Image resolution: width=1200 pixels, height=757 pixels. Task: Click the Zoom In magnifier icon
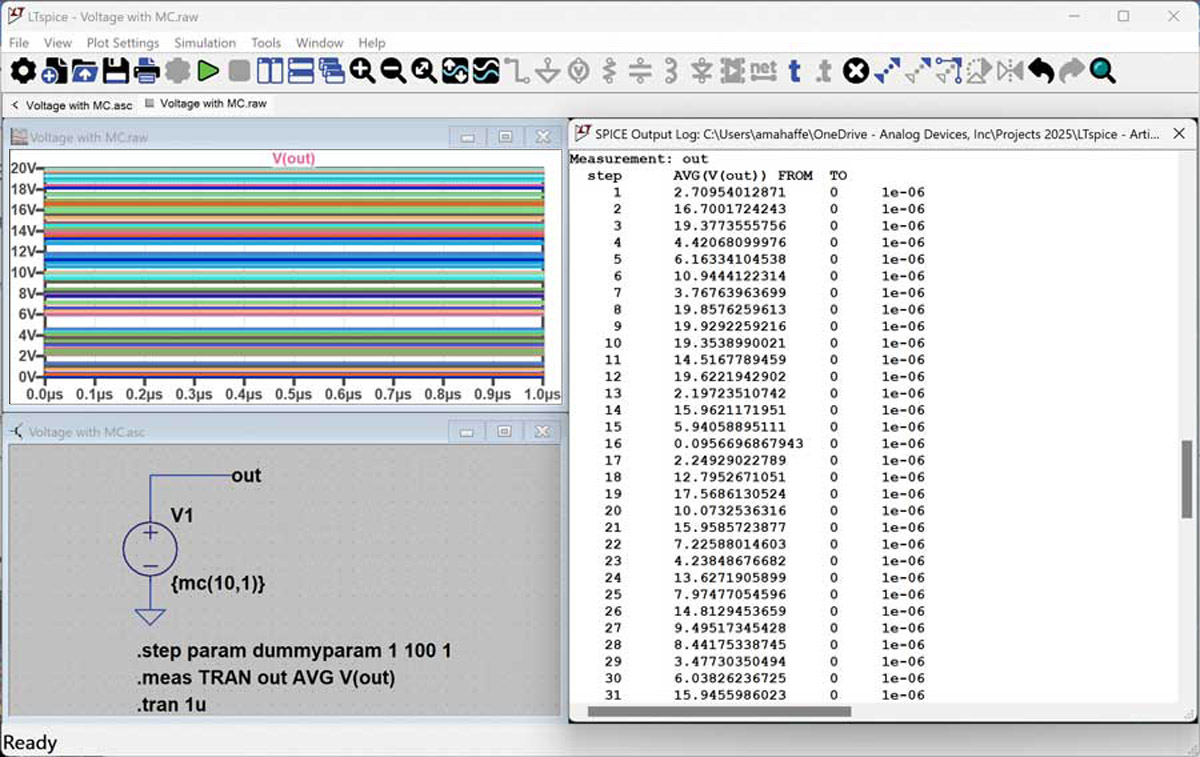click(x=362, y=71)
